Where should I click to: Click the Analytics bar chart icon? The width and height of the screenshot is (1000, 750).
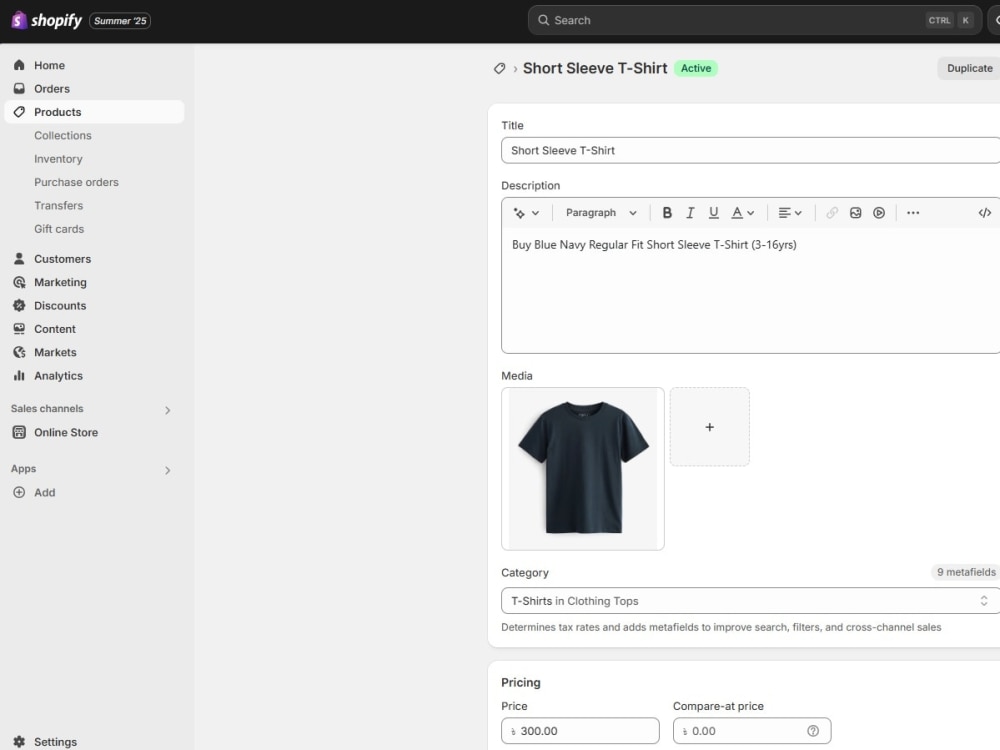tap(19, 376)
